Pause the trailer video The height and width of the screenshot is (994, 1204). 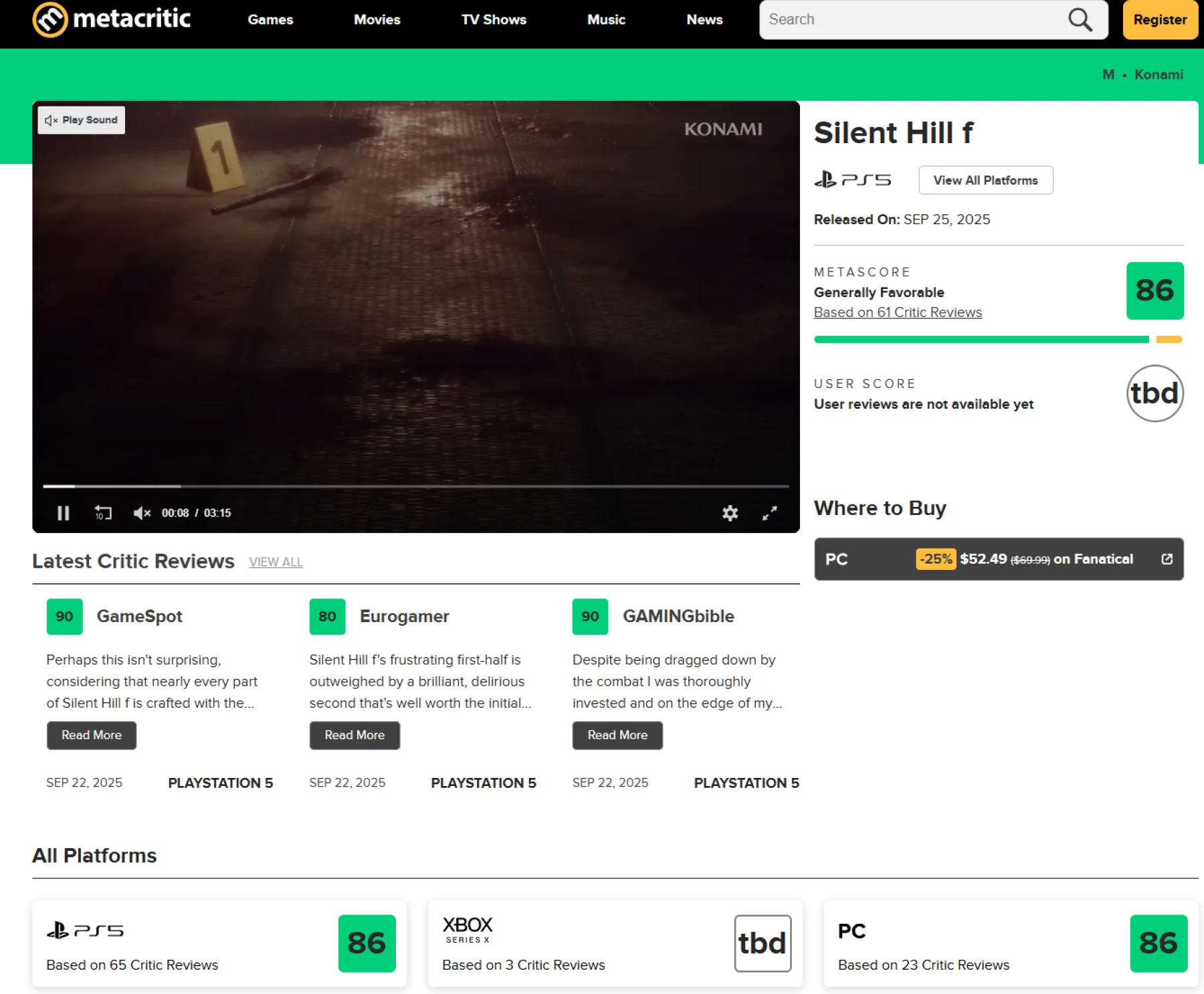[64, 513]
